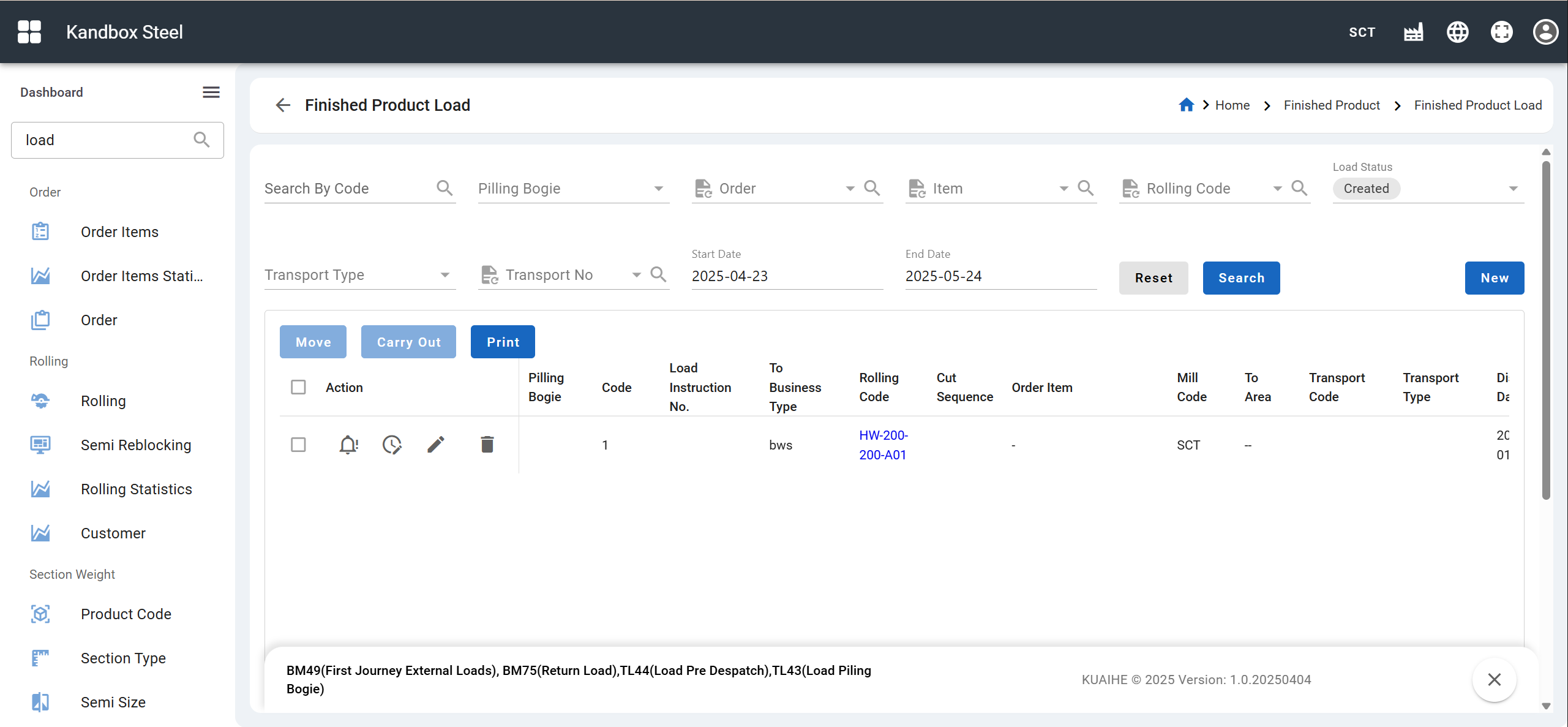The width and height of the screenshot is (1568, 727).
Task: Delete load row with trash icon
Action: coord(487,445)
